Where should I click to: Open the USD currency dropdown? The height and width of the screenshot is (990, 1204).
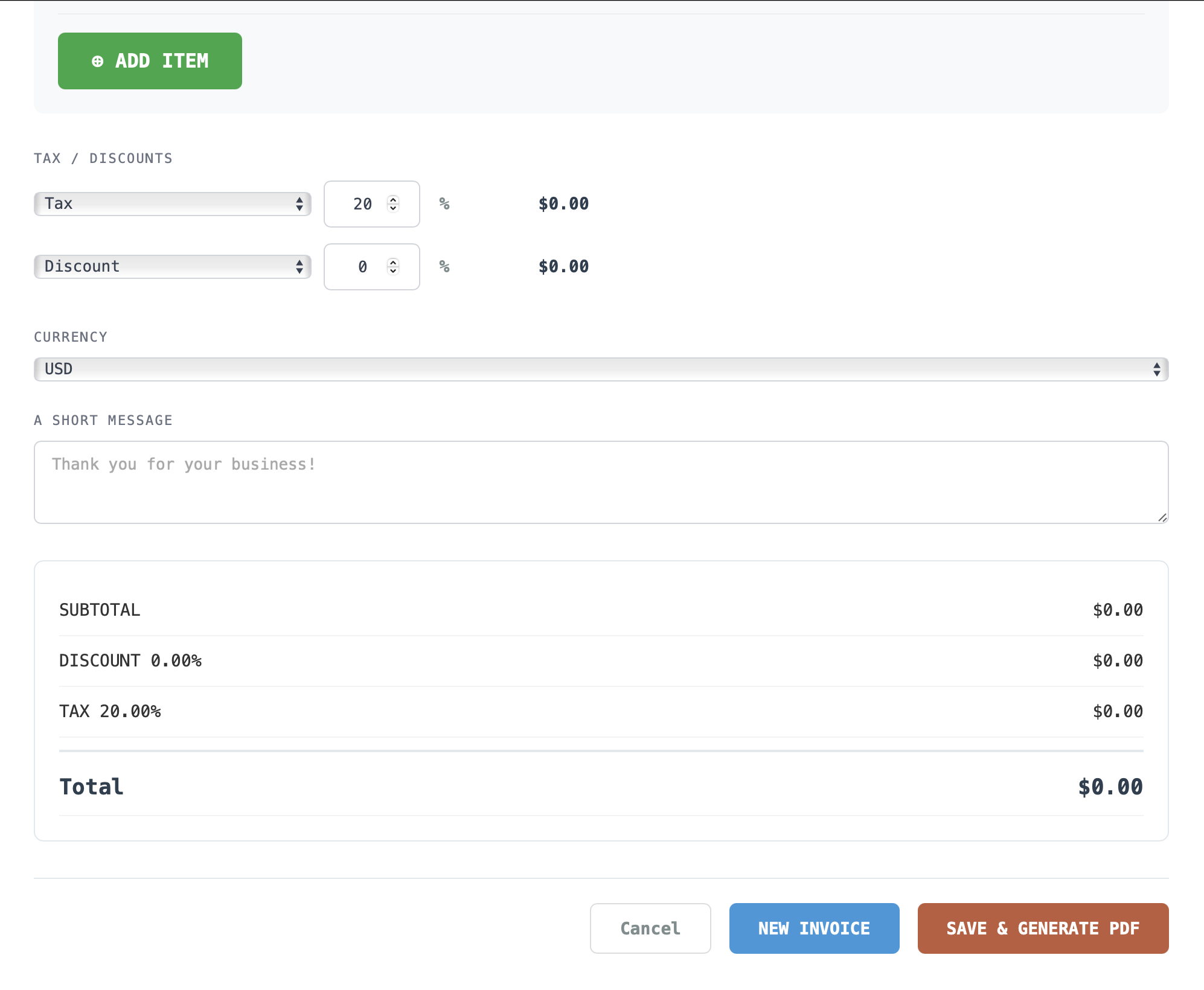(x=601, y=369)
